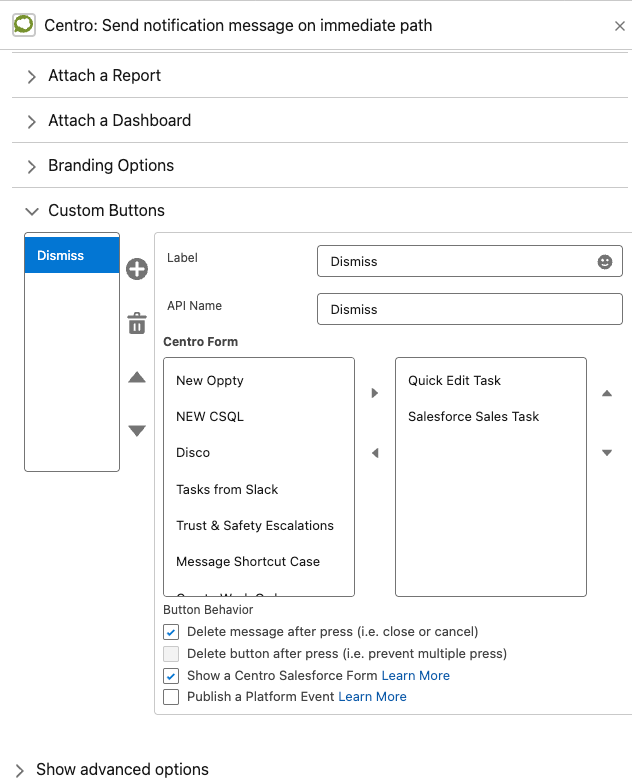
Task: Expand Show advanced options
Action: [122, 769]
